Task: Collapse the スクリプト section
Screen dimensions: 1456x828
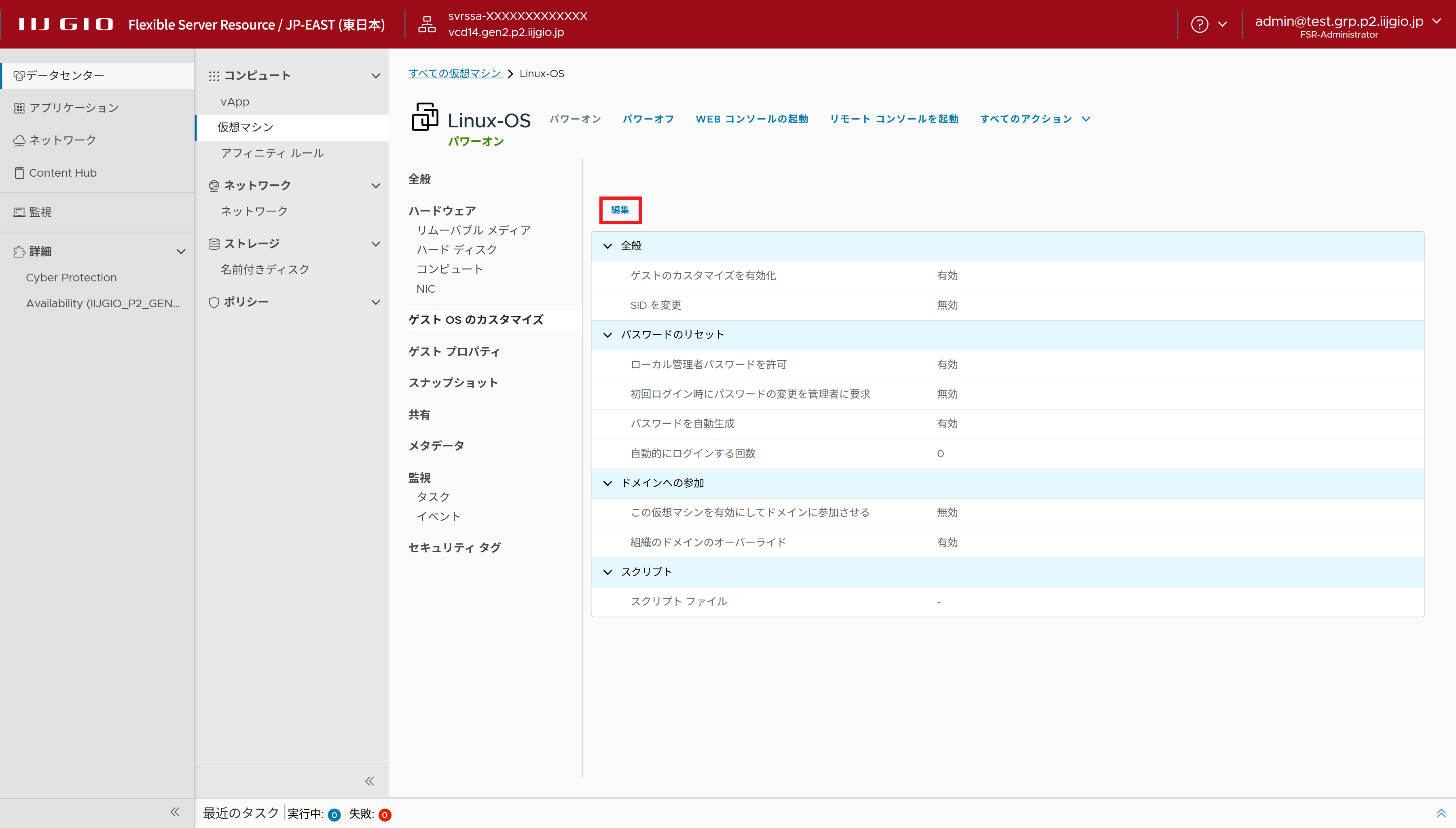Action: 607,572
